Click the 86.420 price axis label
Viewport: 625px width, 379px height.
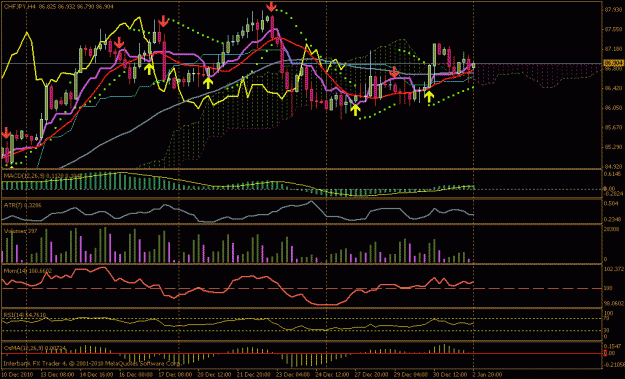click(x=613, y=88)
